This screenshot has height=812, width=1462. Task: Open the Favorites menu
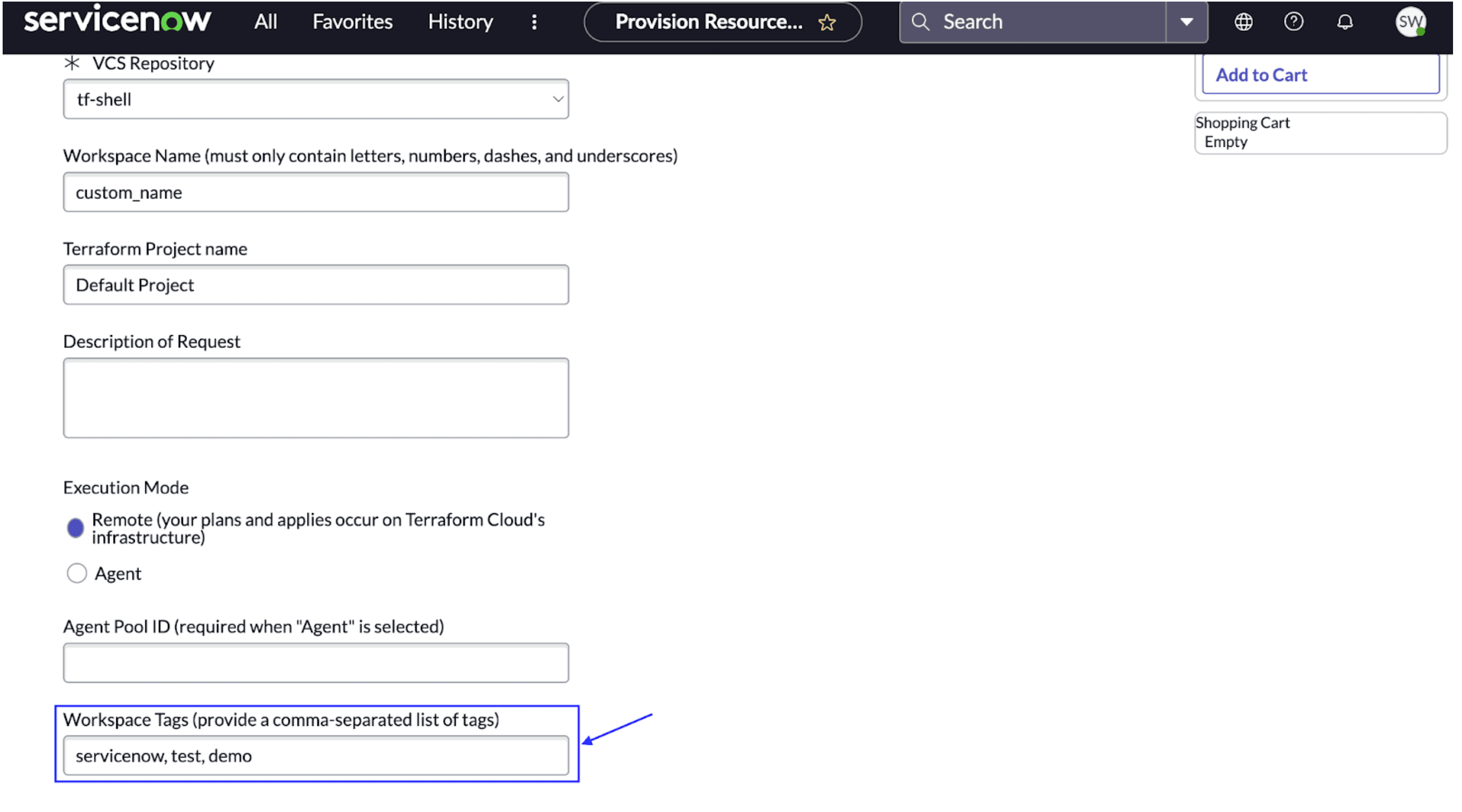point(352,22)
